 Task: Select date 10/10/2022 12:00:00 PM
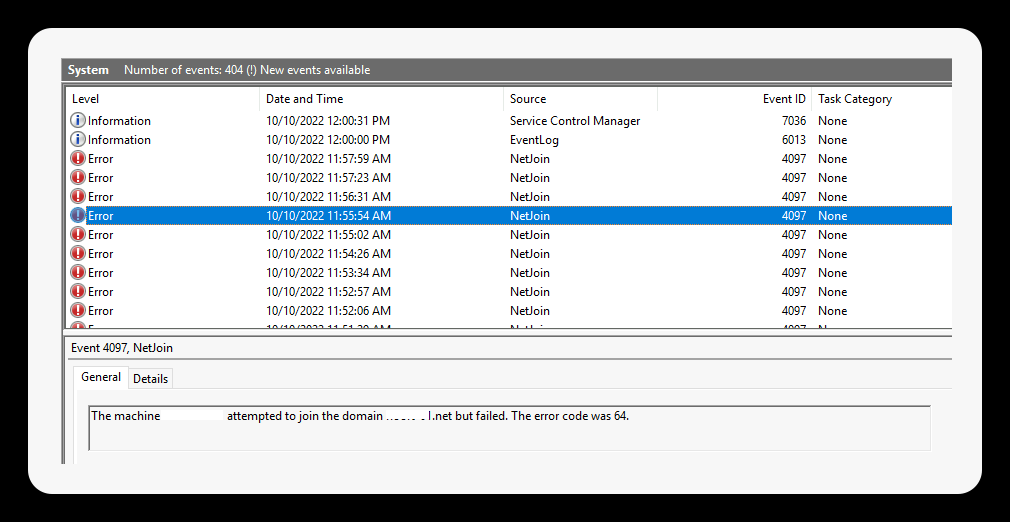[x=328, y=139]
